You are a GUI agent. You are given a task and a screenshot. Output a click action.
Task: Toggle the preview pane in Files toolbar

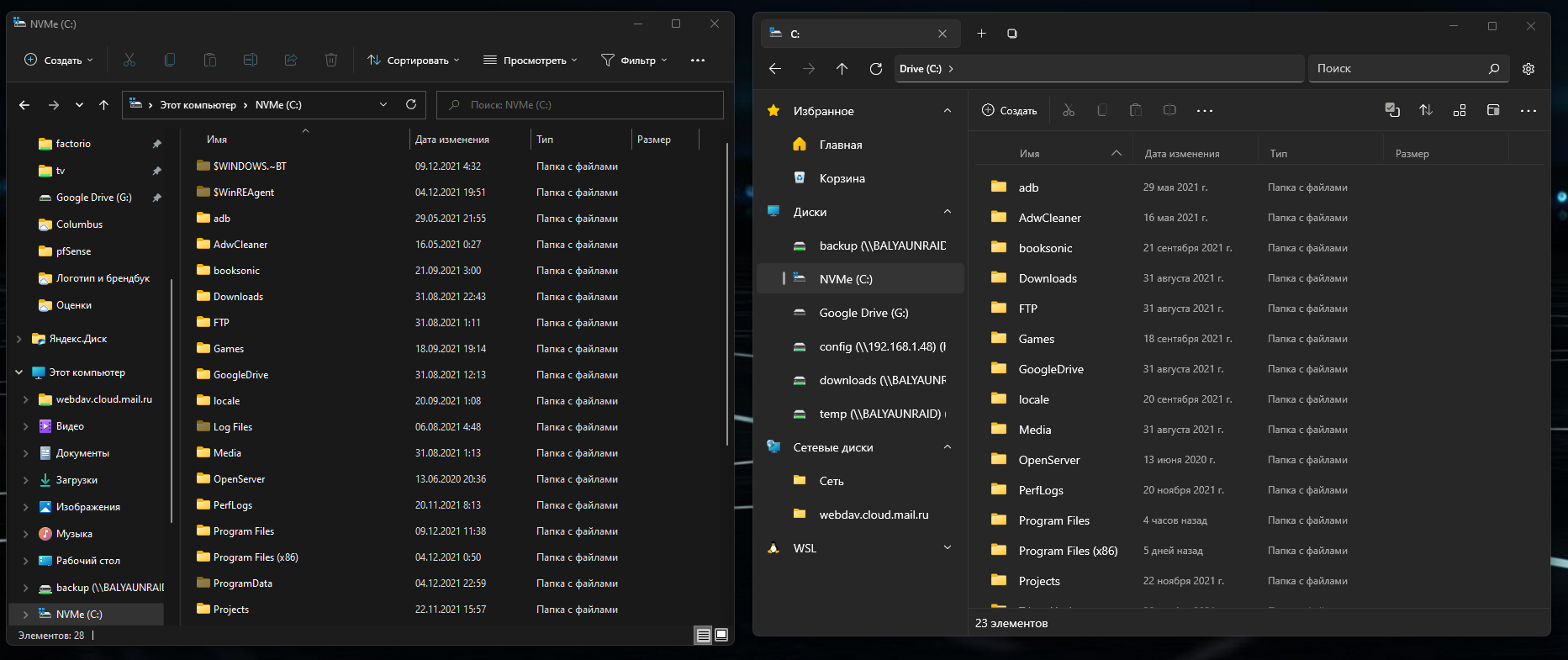point(1493,110)
